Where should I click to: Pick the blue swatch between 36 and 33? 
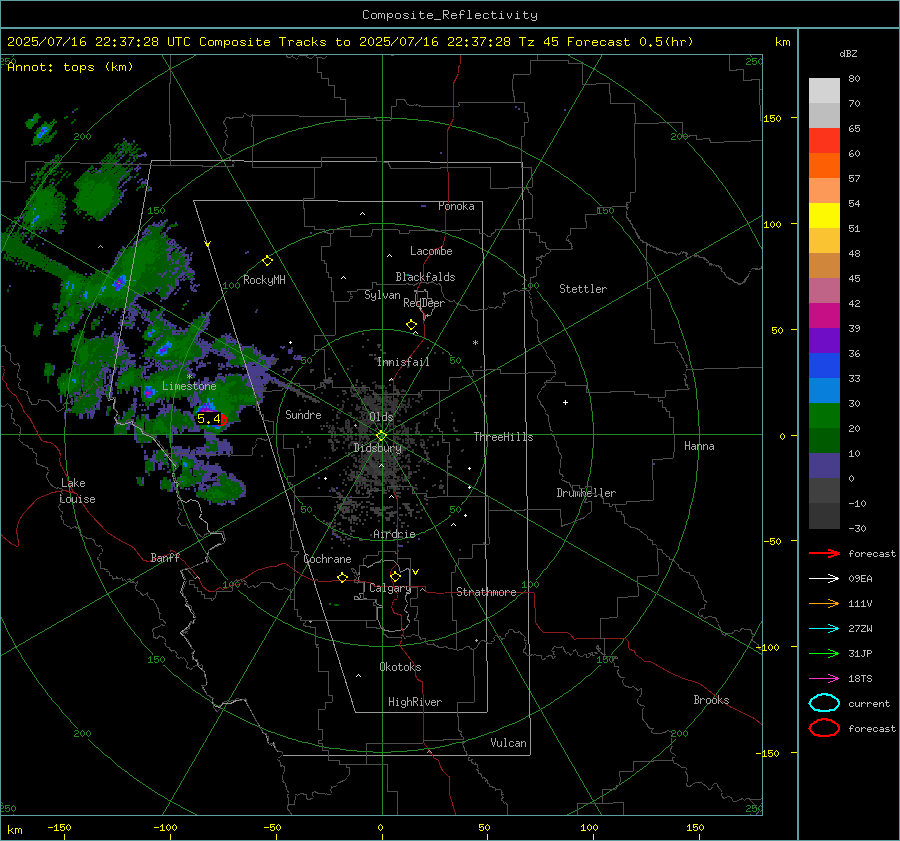tap(824, 366)
